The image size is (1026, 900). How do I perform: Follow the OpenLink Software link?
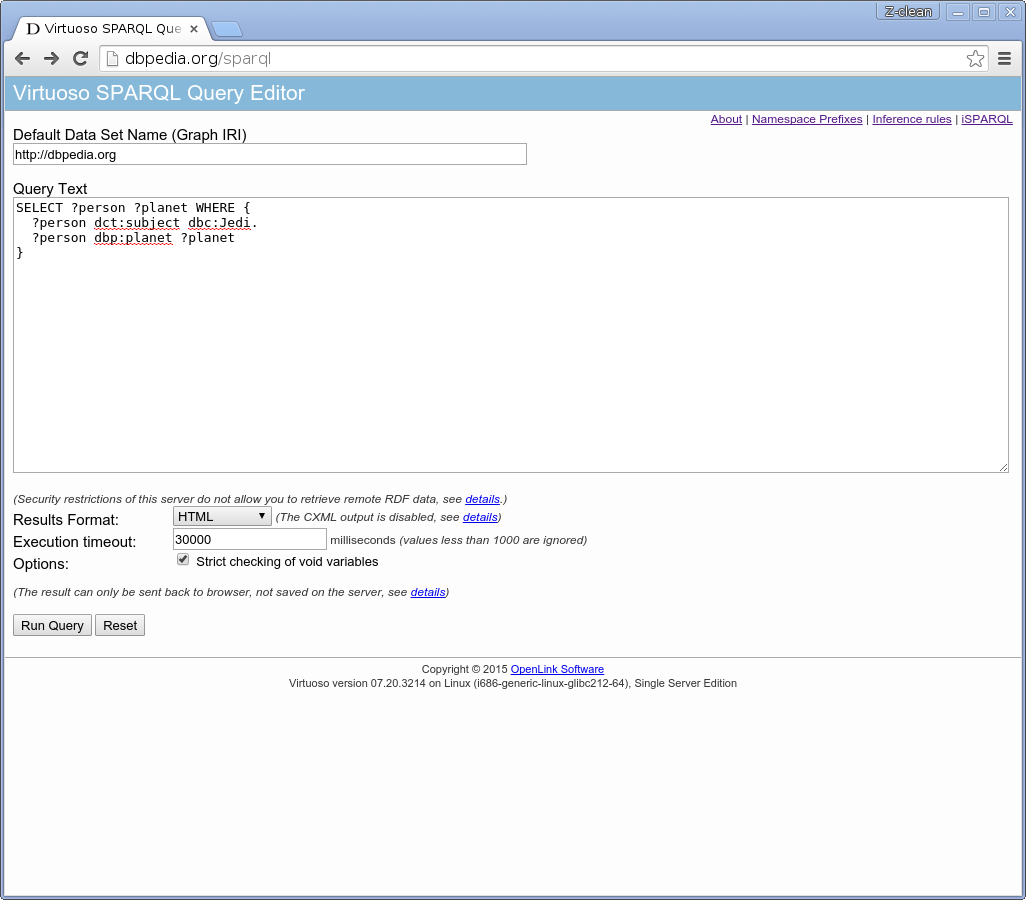coord(557,669)
